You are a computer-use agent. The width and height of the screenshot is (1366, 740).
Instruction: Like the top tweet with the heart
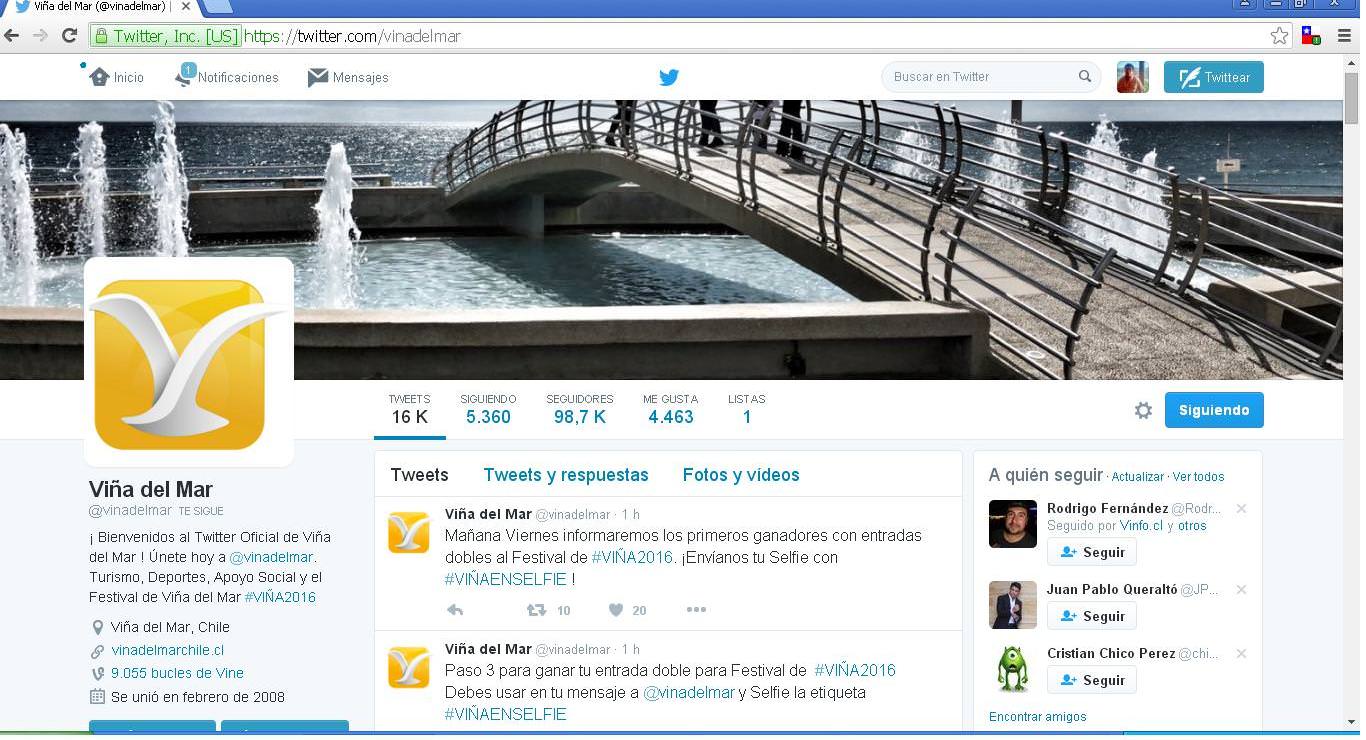pyautogui.click(x=618, y=610)
